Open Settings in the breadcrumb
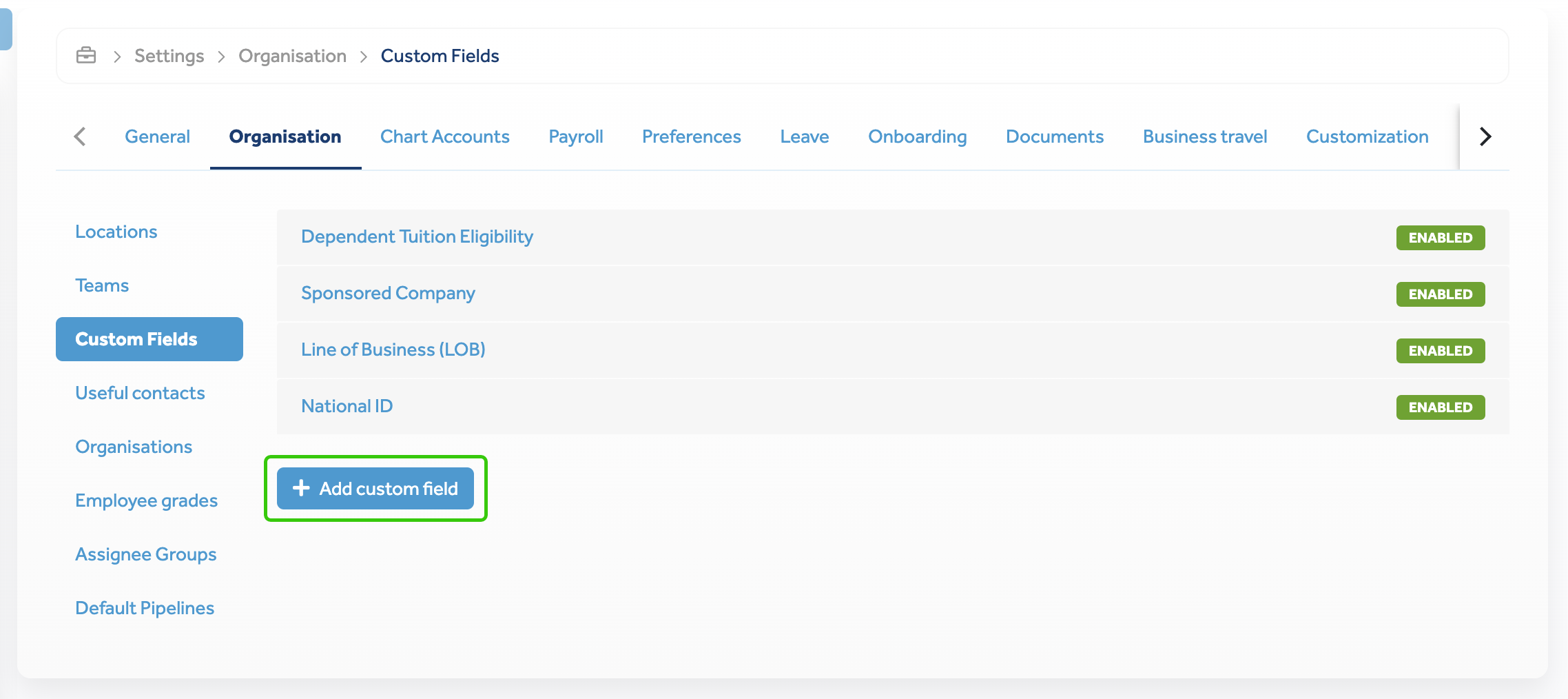This screenshot has height=699, width=1568. click(x=169, y=56)
